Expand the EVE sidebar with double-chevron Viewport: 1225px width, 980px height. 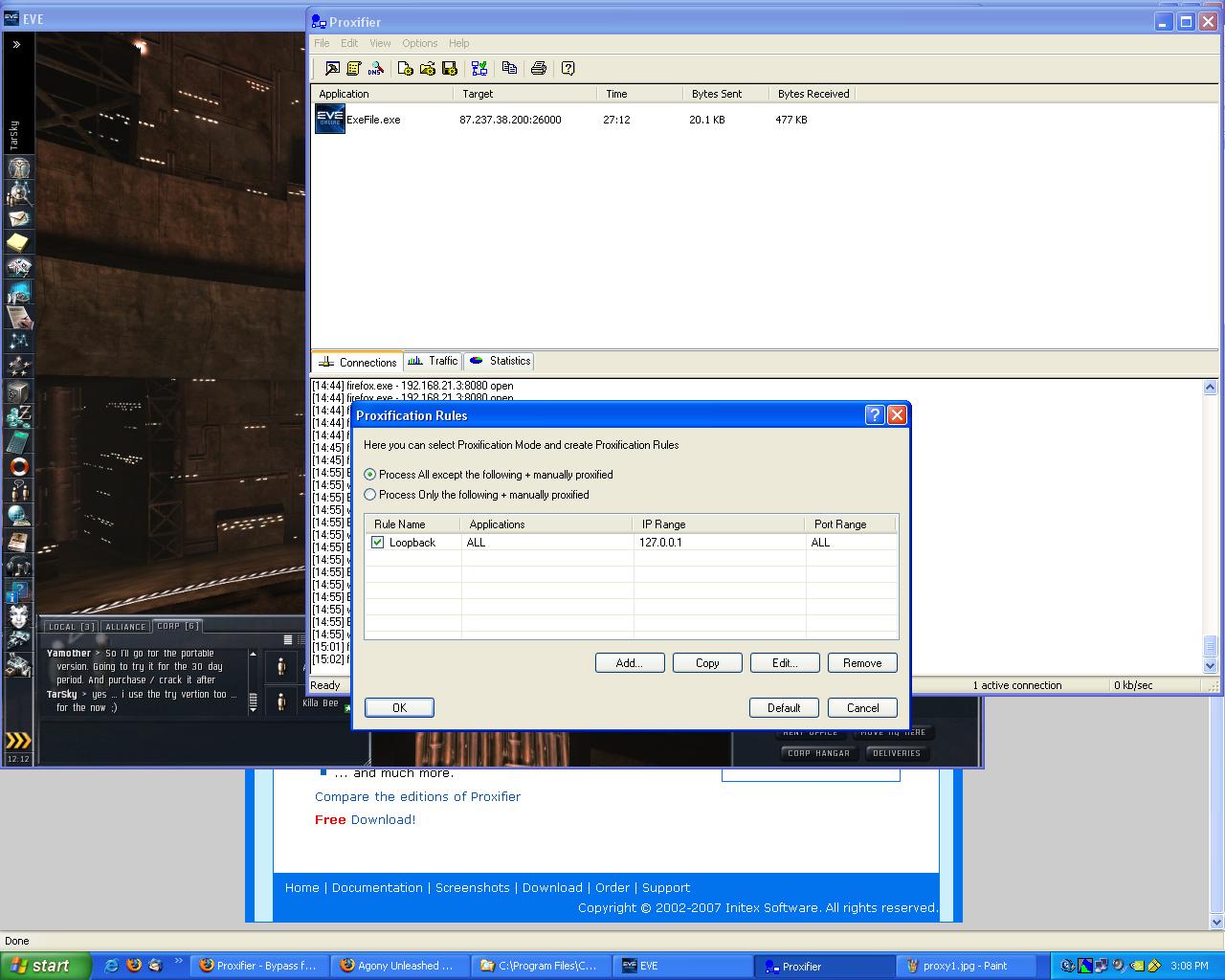tap(16, 44)
